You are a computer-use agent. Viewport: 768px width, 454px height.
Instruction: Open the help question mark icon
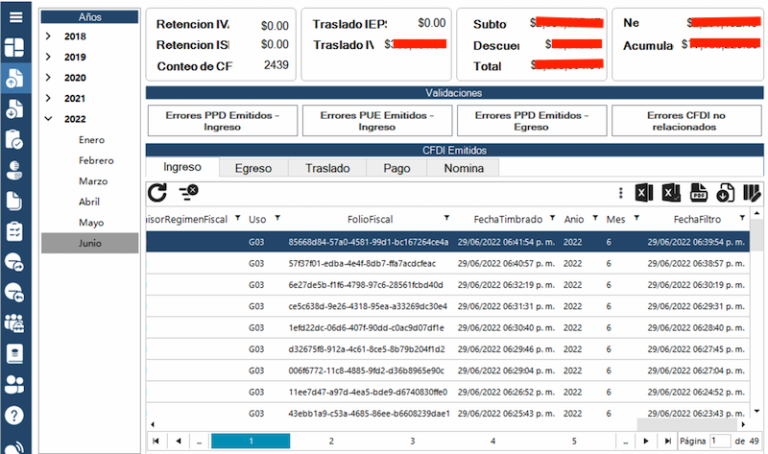pyautogui.click(x=15, y=413)
